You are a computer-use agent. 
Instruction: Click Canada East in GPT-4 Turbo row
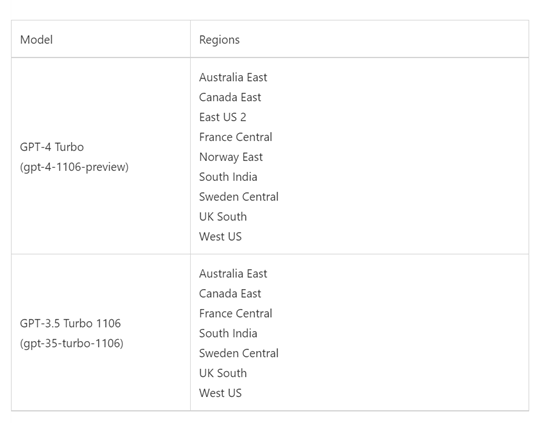[230, 97]
